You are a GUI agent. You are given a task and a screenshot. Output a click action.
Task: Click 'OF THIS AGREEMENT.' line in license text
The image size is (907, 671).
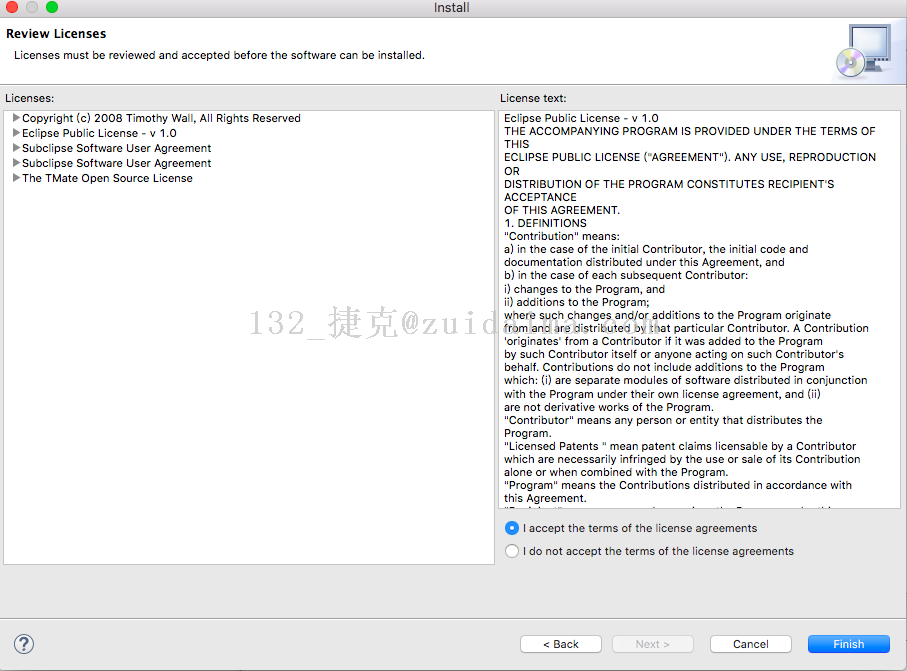click(562, 210)
